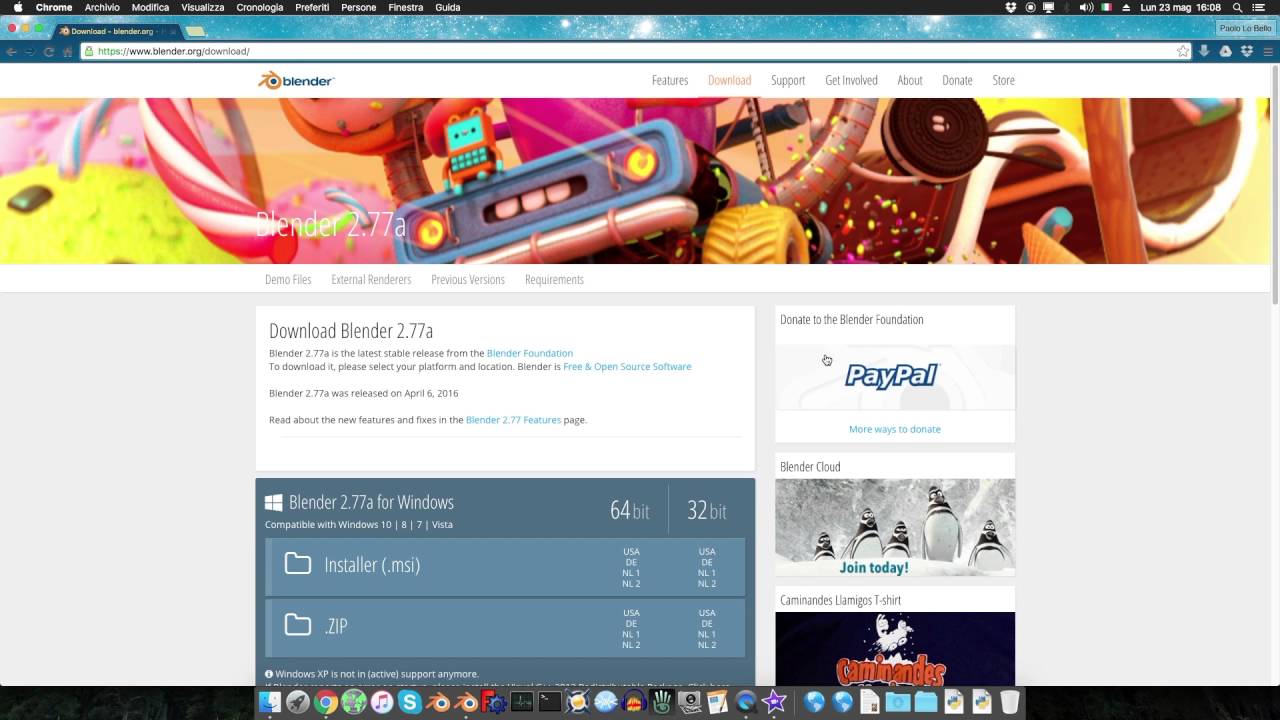Switch to the Demo Files sub-tab
1280x720 pixels.
pos(288,279)
